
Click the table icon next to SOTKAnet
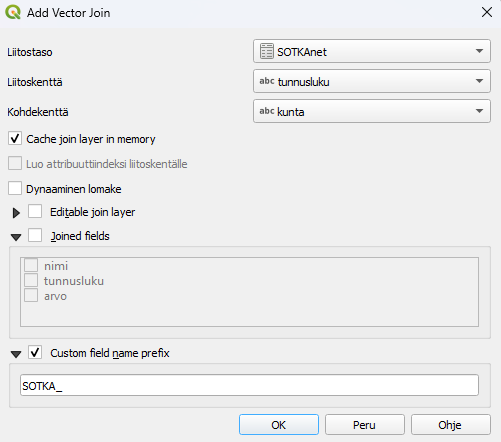point(267,52)
